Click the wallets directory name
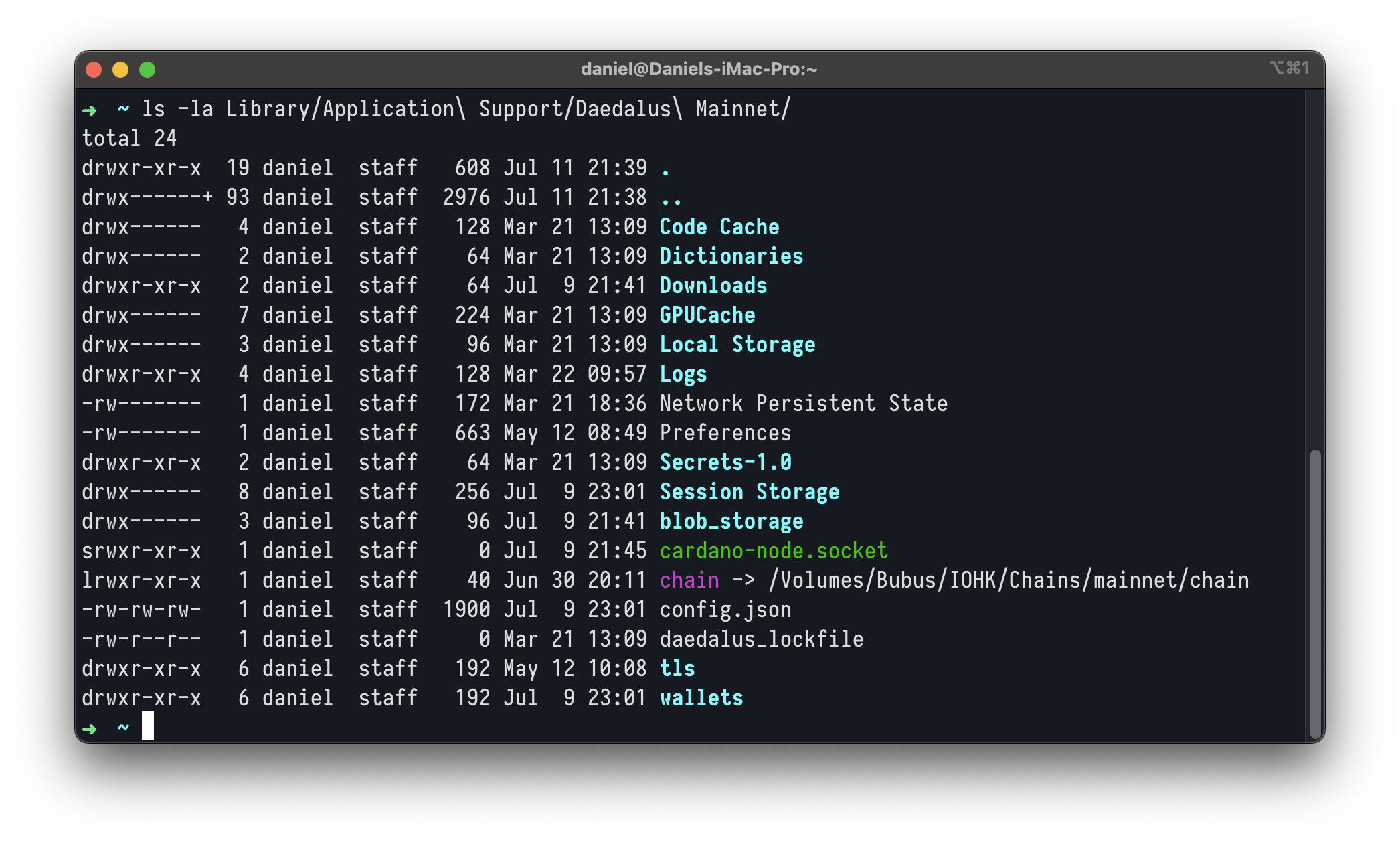Viewport: 1400px width, 842px height. [701, 698]
